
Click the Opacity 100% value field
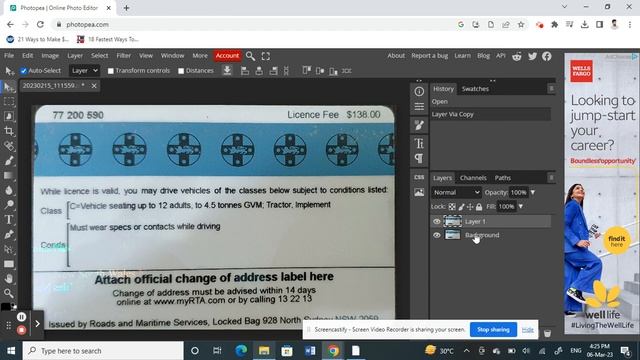coord(519,192)
